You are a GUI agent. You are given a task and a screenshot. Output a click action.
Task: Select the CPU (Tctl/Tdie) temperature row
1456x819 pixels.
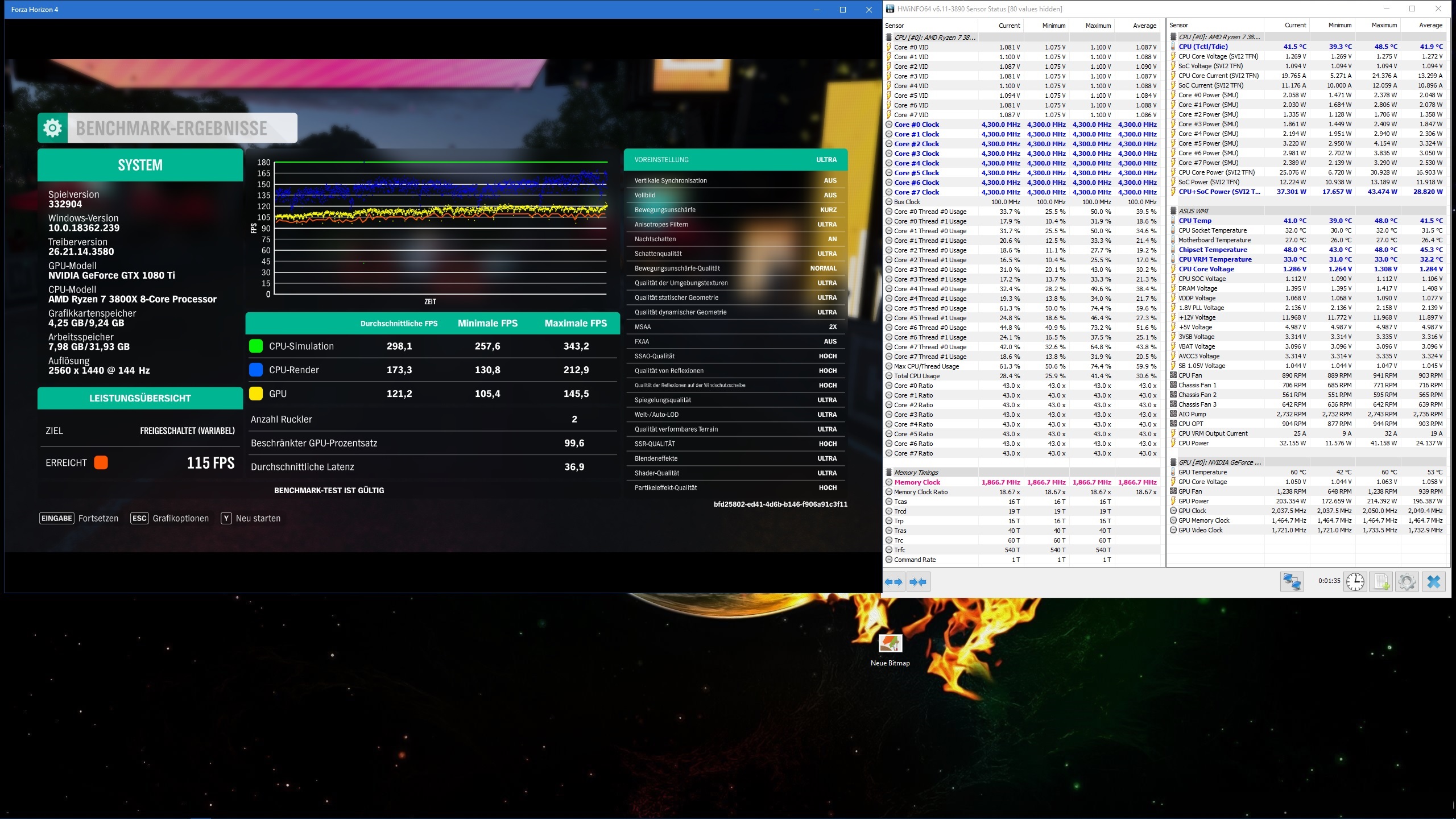1203,47
